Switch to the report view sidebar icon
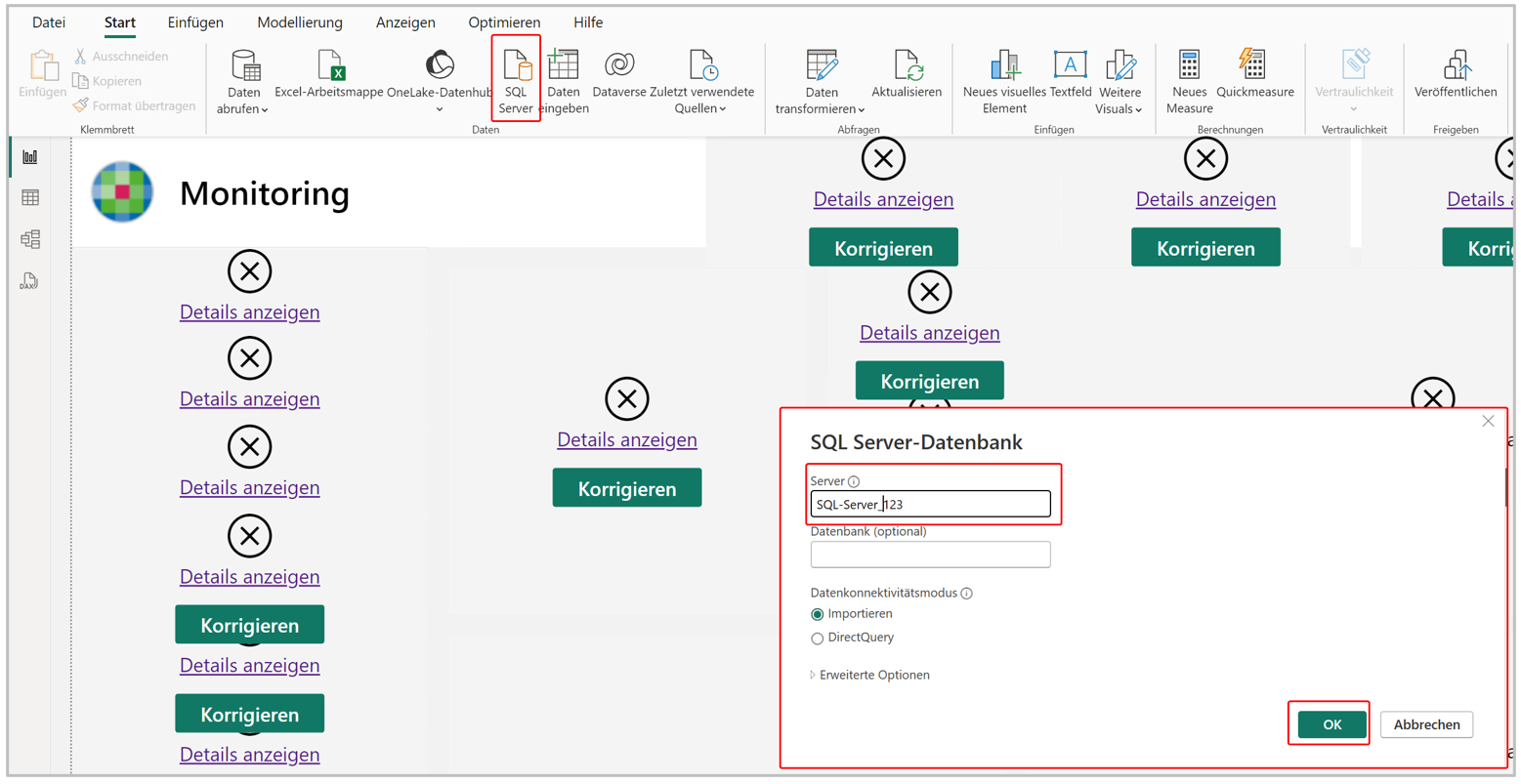Image resolution: width=1521 pixels, height=784 pixels. coord(30,156)
